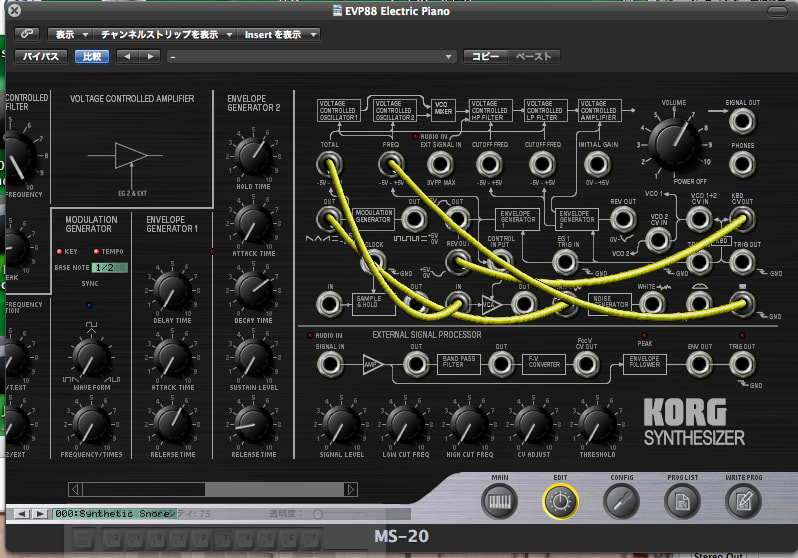Click the TOTAL patch jack
The image size is (798, 558).
[329, 164]
